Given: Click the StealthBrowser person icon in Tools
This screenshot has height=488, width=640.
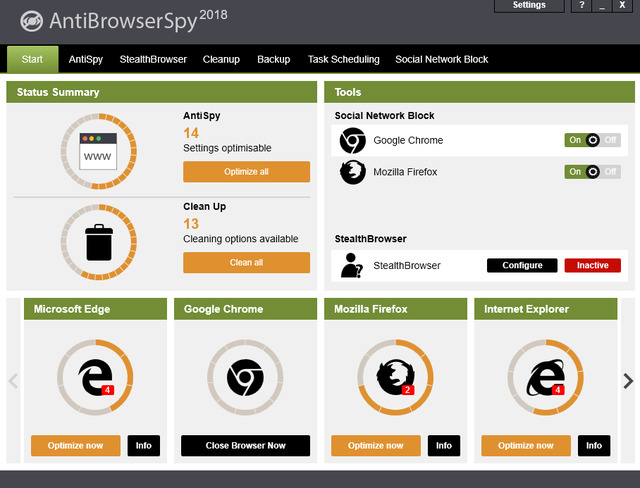Looking at the screenshot, I should coord(352,265).
